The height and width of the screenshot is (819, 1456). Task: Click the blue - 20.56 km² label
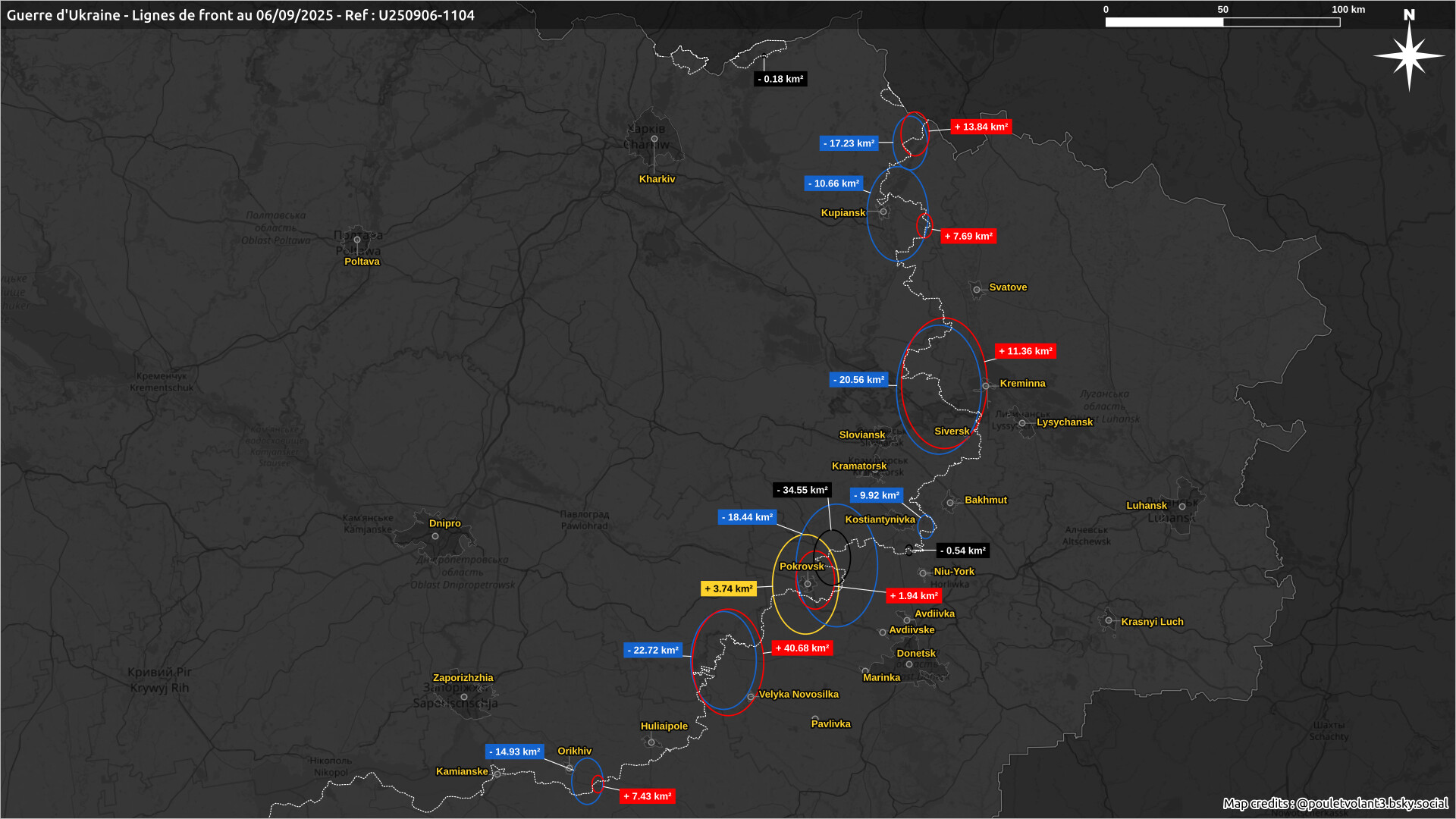point(858,380)
